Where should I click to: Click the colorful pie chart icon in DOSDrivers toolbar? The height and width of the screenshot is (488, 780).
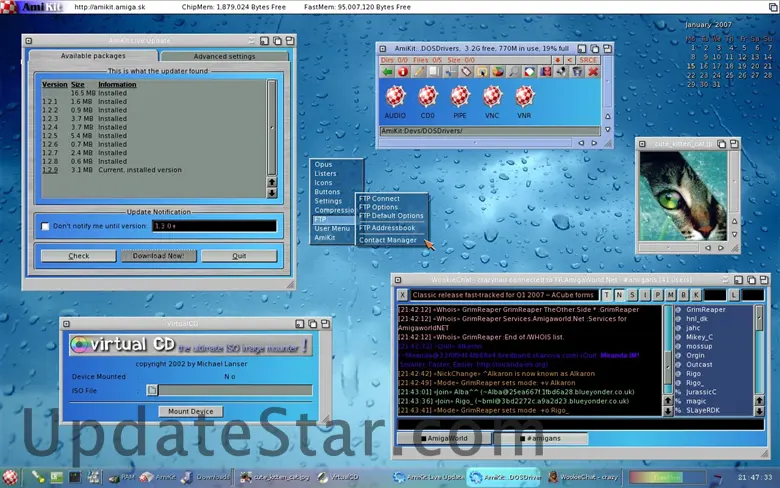pos(498,72)
